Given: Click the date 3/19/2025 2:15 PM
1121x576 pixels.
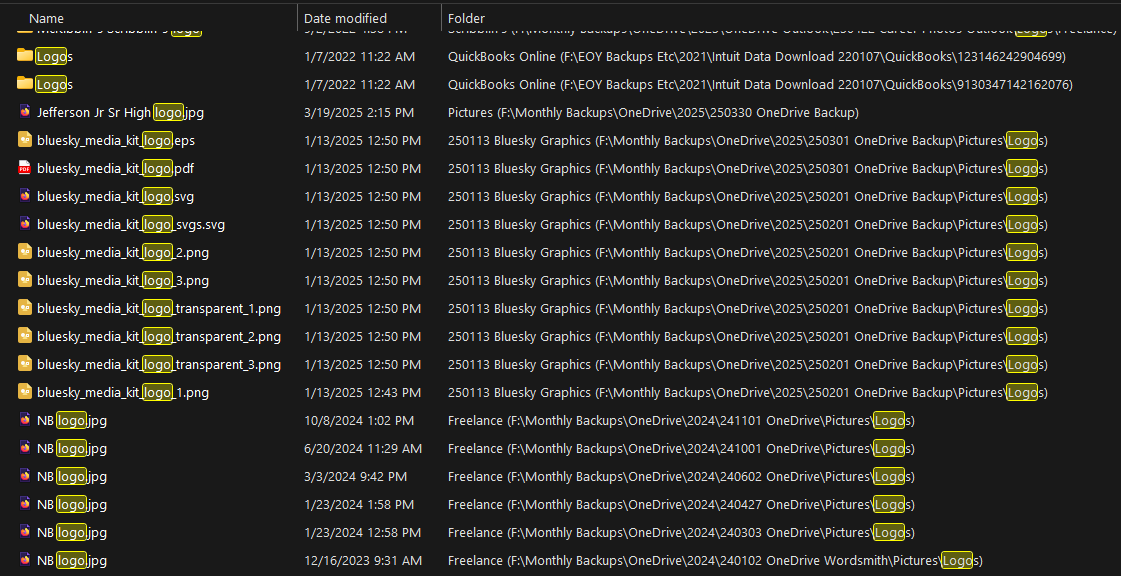Looking at the screenshot, I should tap(359, 113).
